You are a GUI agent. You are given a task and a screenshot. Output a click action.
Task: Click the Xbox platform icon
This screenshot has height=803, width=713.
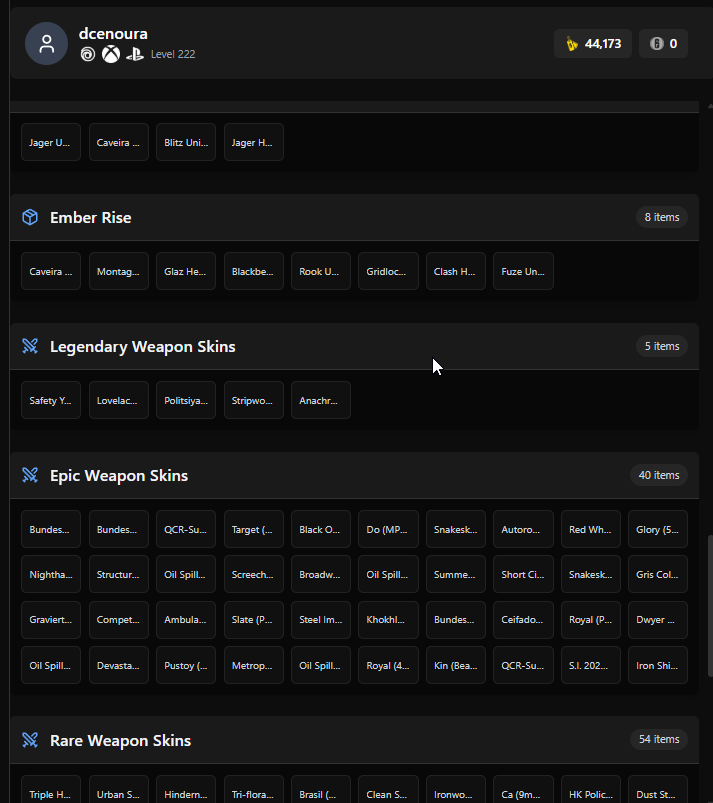point(111,54)
